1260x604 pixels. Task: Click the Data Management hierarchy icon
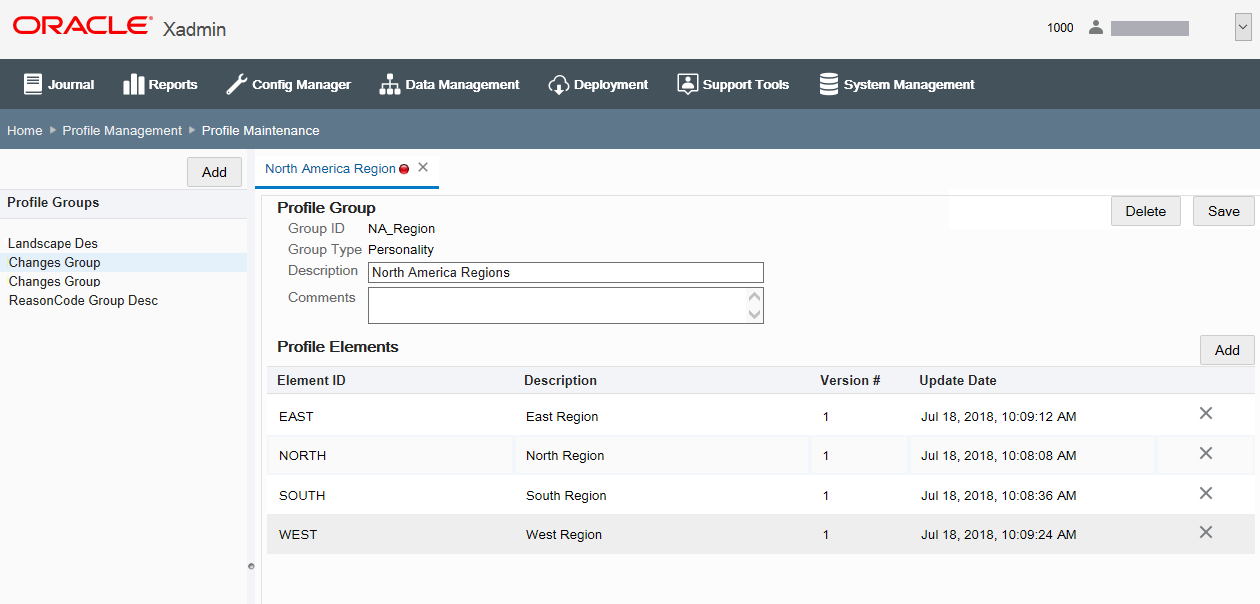389,84
